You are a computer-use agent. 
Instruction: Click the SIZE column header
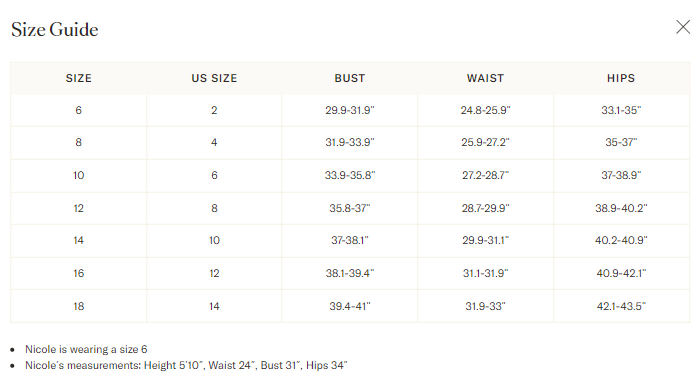tap(79, 78)
